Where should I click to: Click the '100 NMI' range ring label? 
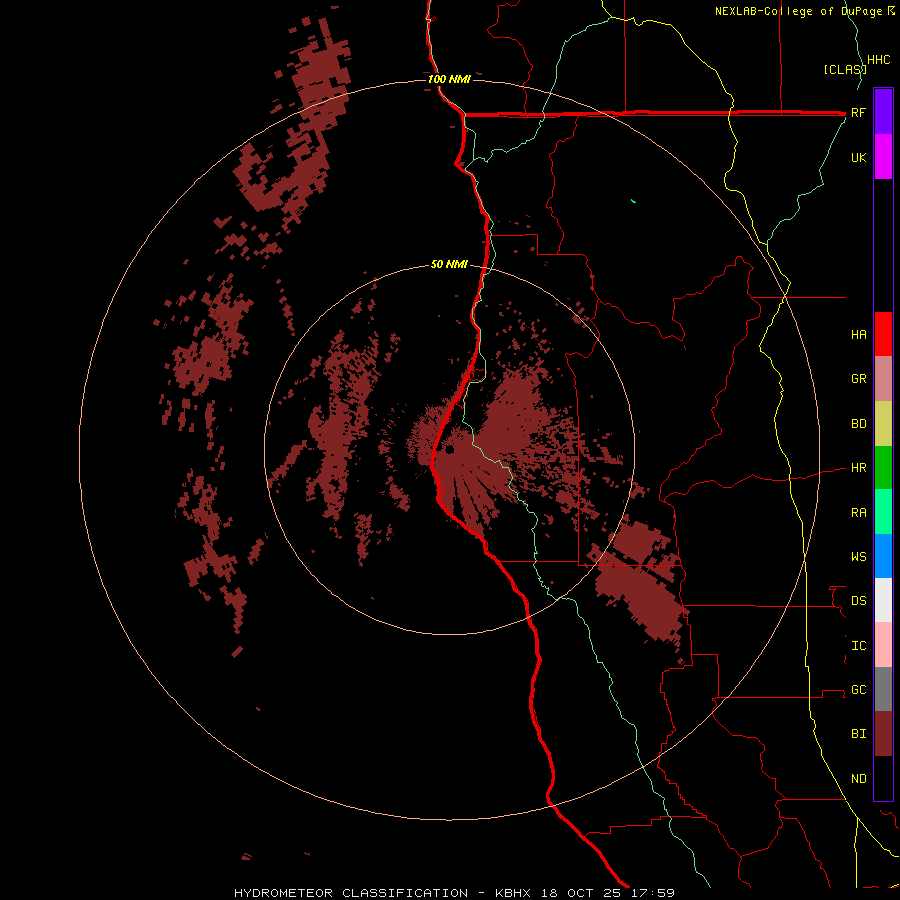point(449,79)
